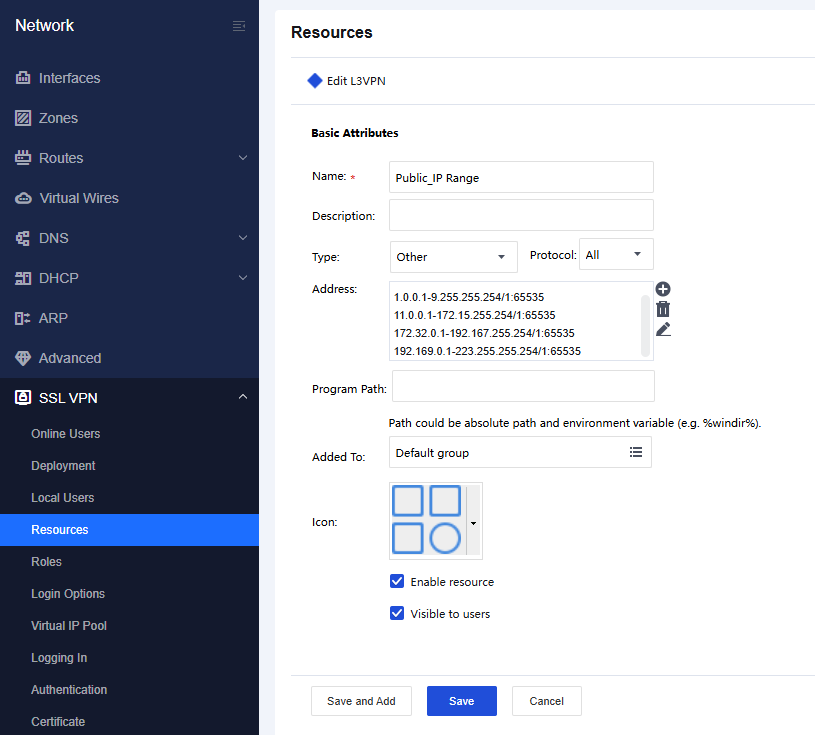
Task: Click the Name input field
Action: pyautogui.click(x=521, y=177)
